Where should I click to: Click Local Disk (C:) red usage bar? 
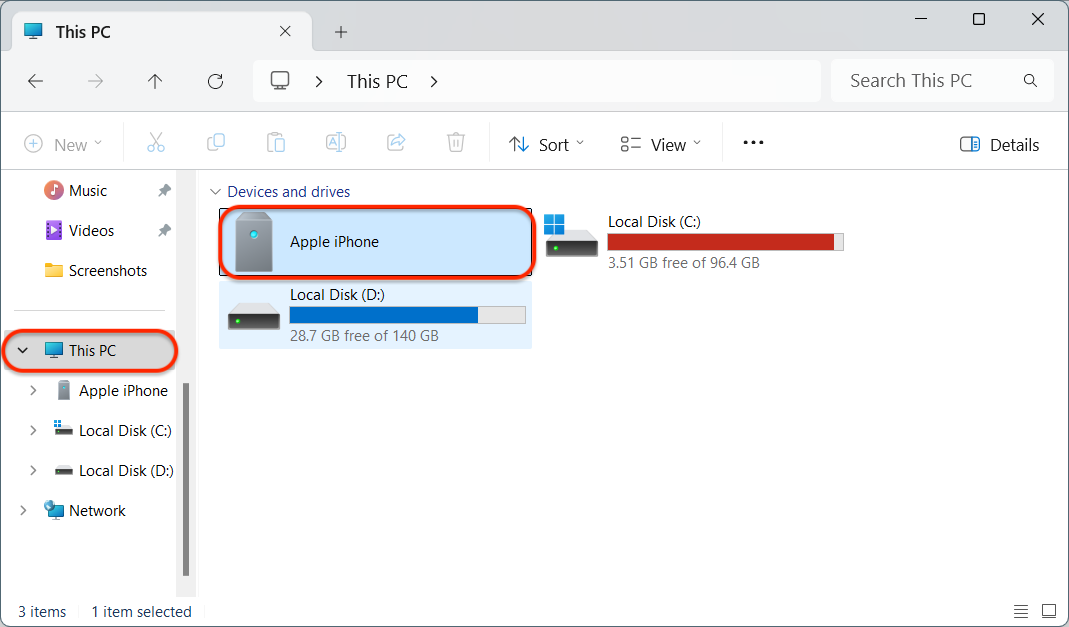(725, 242)
